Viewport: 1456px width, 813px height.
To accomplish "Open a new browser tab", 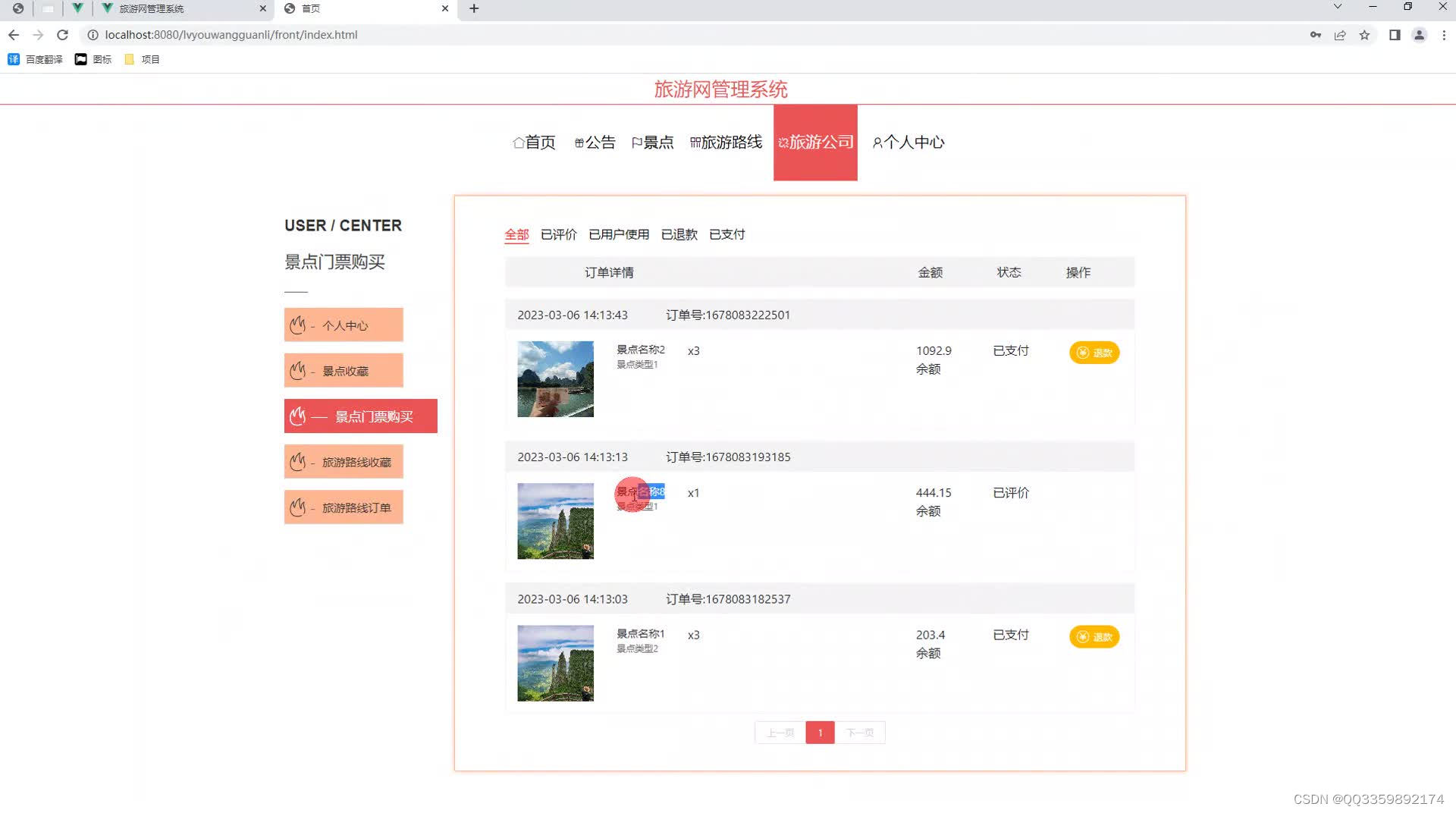I will tap(474, 8).
